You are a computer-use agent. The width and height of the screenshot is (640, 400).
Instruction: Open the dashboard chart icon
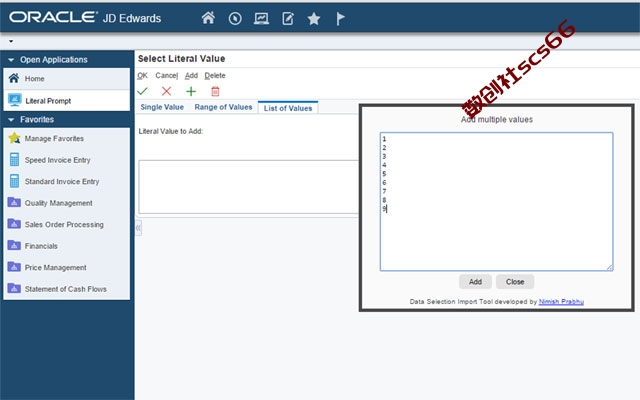coord(261,18)
